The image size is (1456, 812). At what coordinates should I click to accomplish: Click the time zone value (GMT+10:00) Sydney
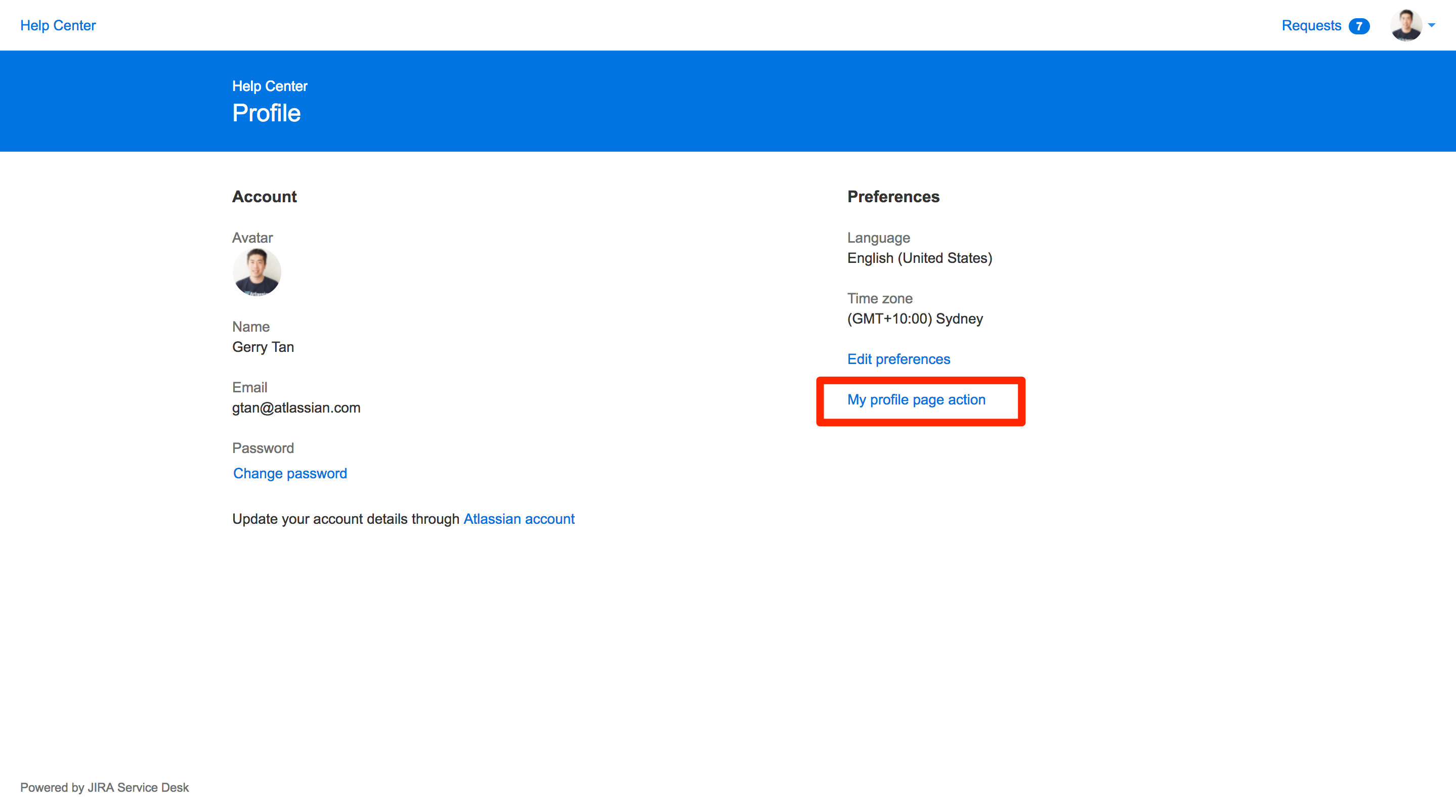pos(915,319)
